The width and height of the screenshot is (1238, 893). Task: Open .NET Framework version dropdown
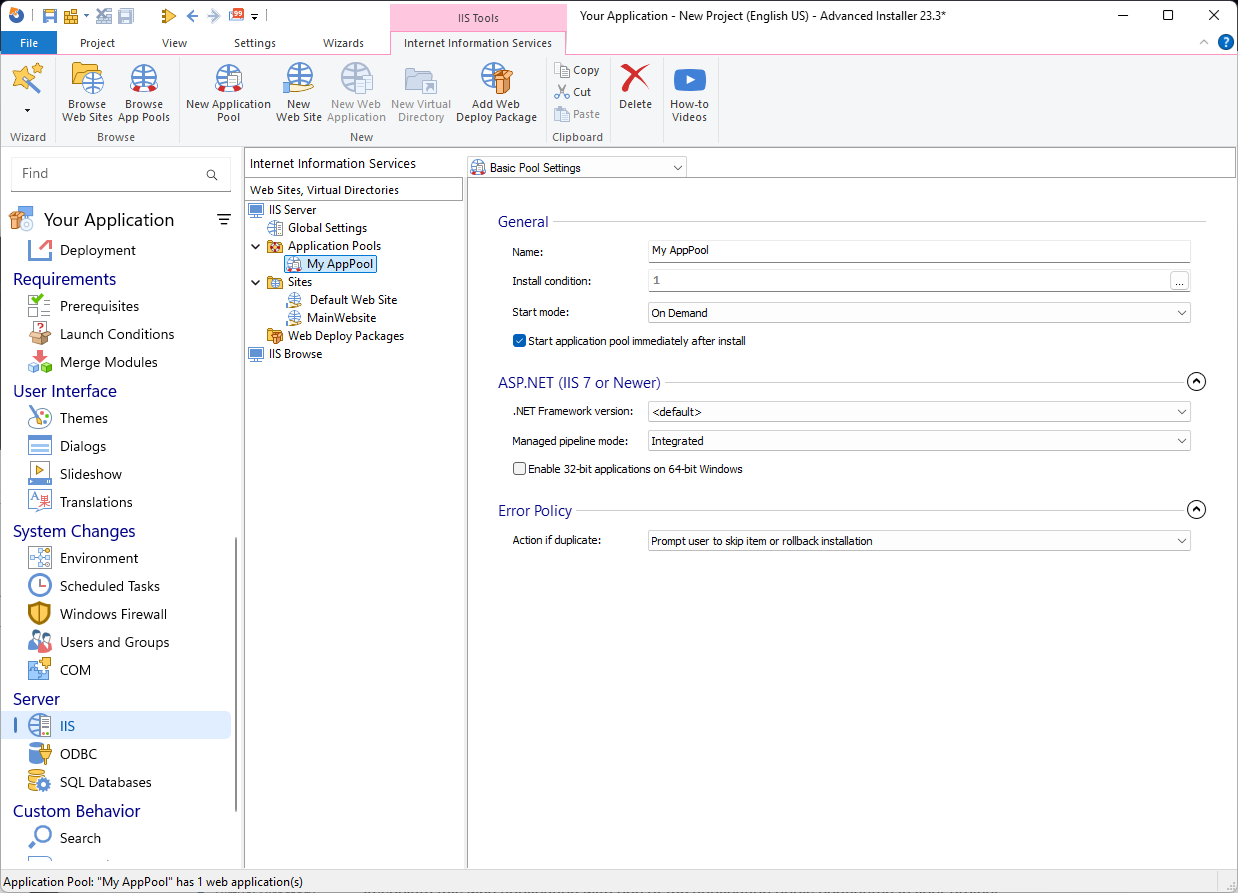[919, 412]
